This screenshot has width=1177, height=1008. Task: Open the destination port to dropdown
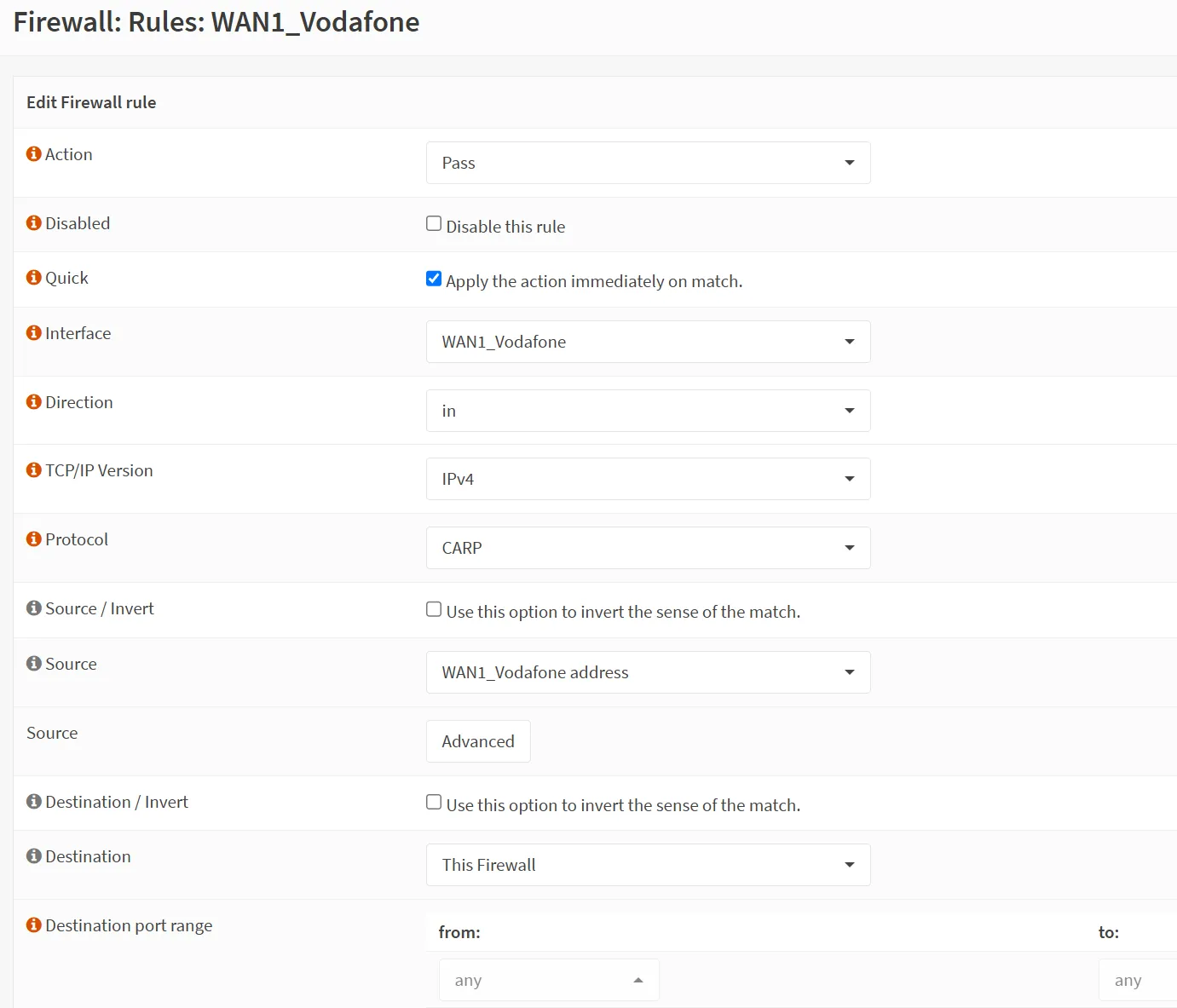[x=1138, y=980]
